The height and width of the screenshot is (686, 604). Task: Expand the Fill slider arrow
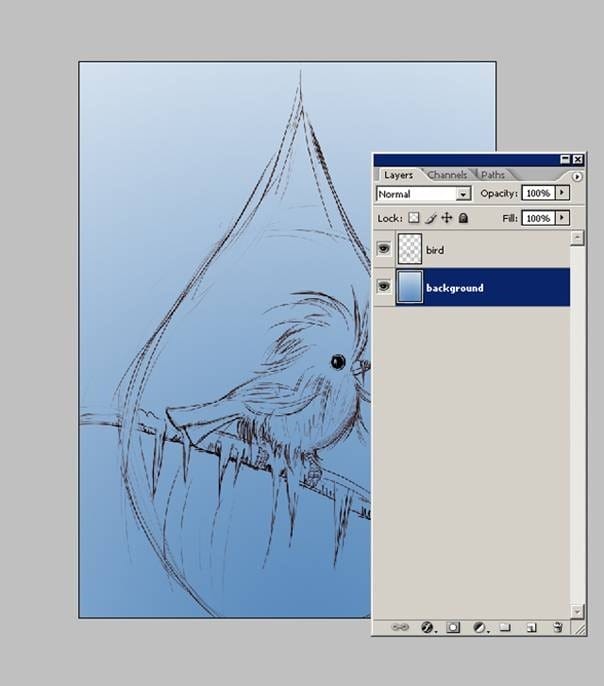pyautogui.click(x=562, y=217)
